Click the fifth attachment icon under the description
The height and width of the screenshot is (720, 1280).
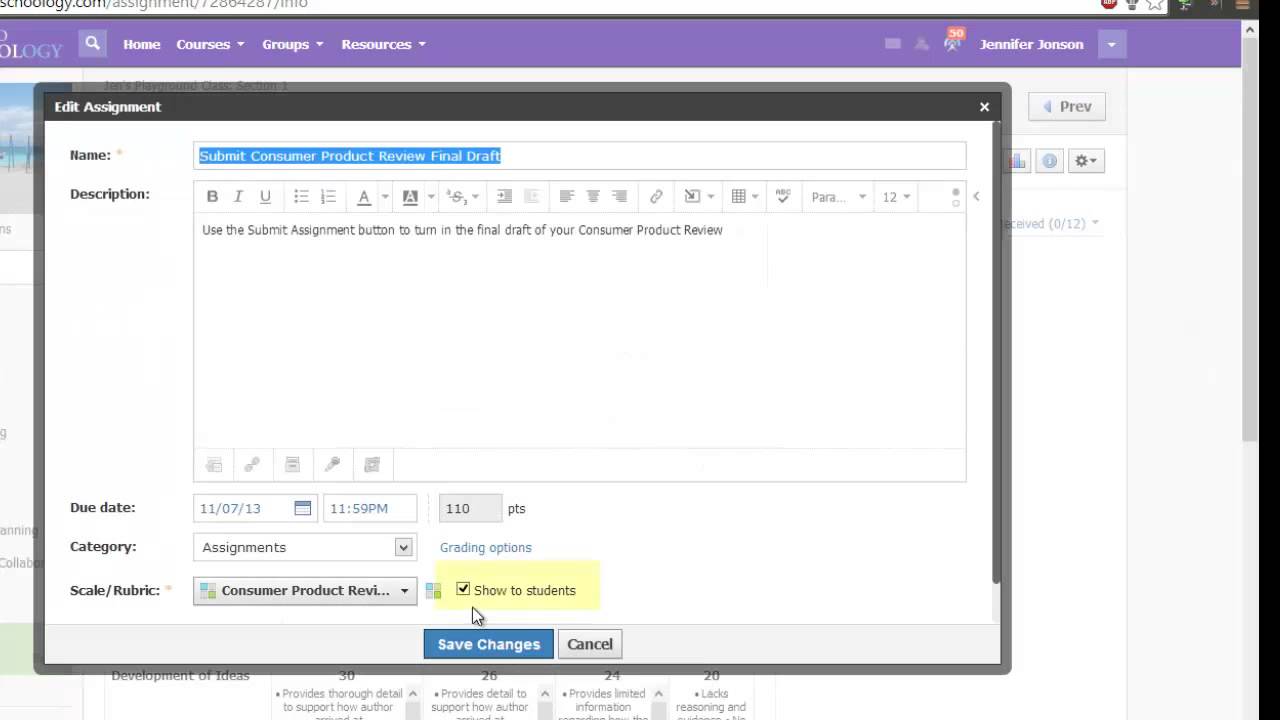pyautogui.click(x=372, y=465)
